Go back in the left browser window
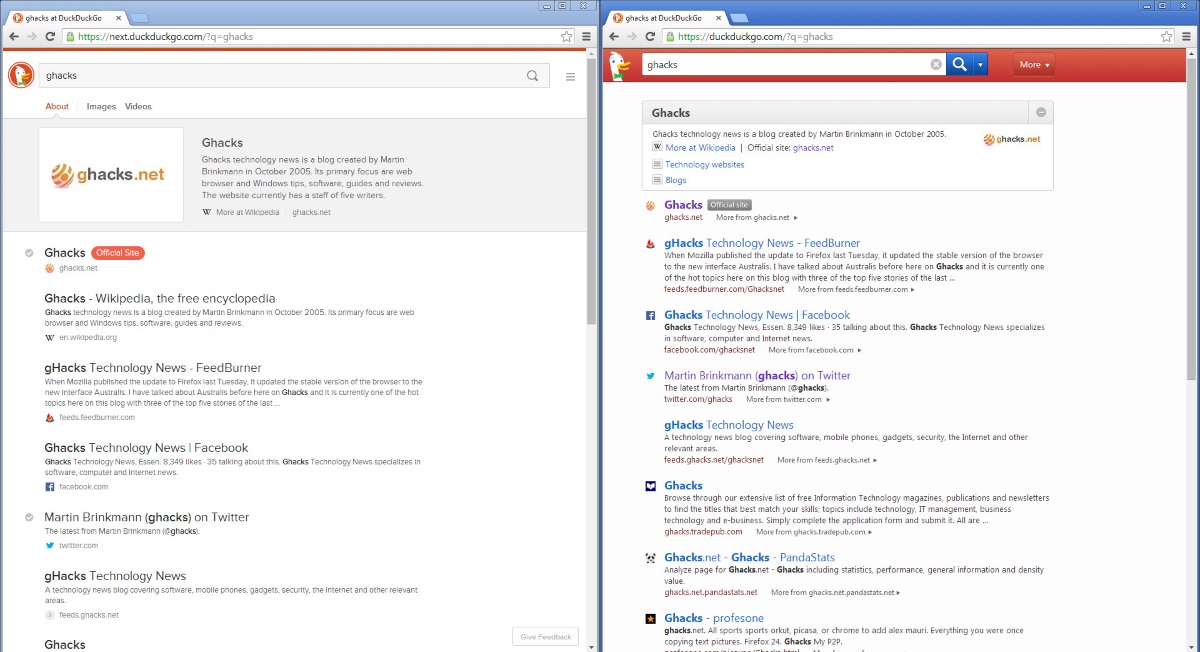 14,36
